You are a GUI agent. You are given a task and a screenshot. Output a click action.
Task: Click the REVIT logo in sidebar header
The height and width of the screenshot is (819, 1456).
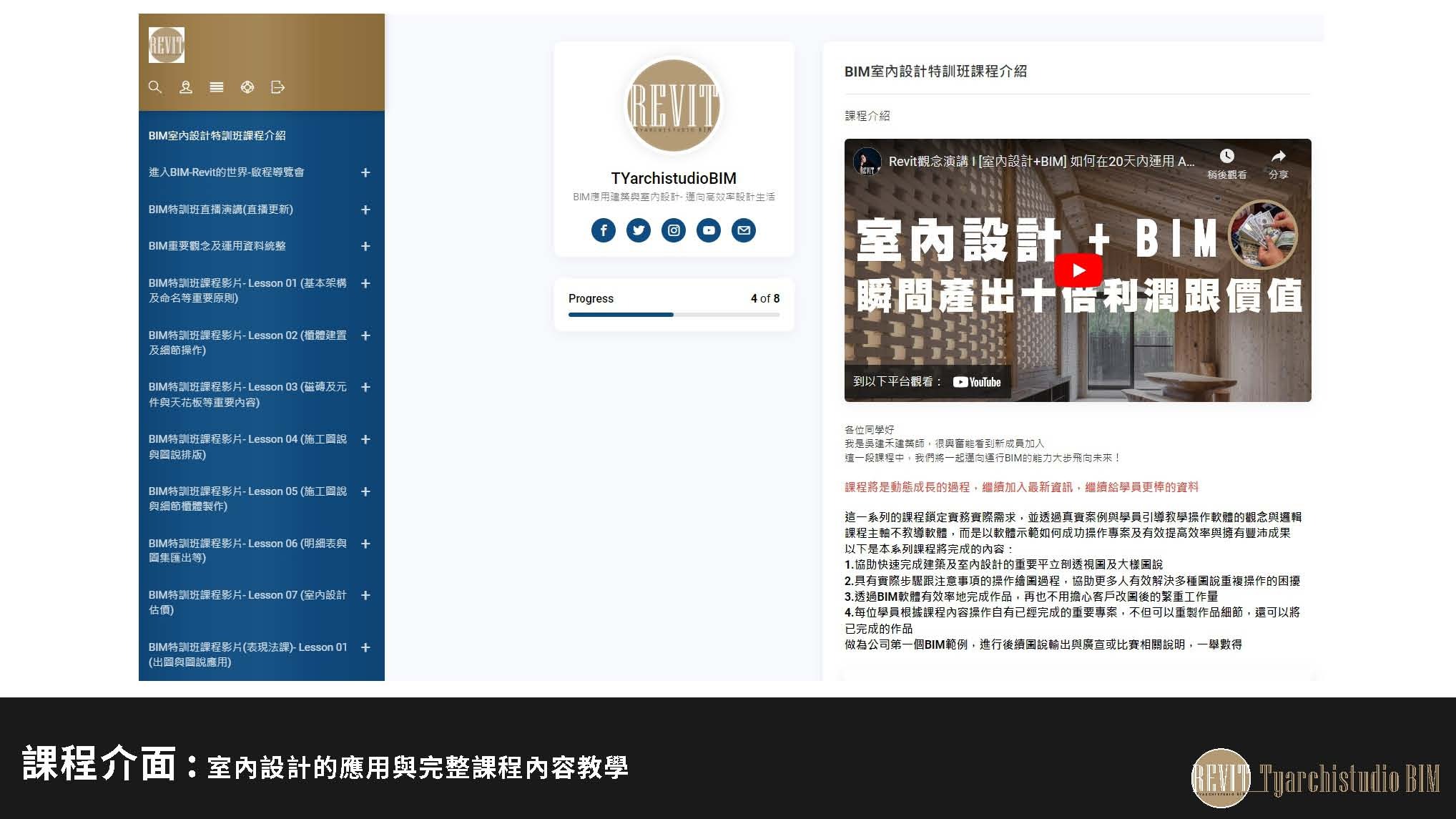pos(167,45)
